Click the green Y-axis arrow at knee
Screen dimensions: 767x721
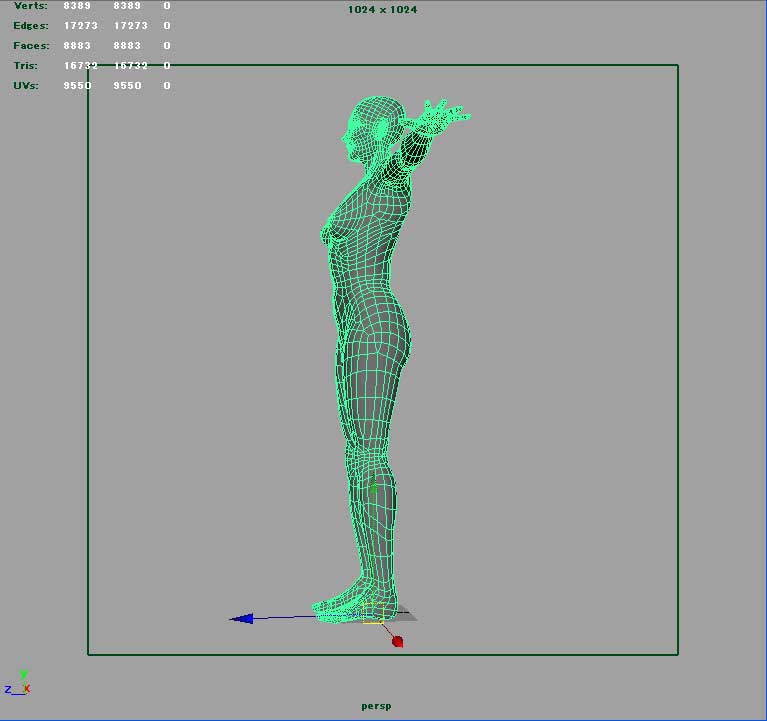coord(373,488)
